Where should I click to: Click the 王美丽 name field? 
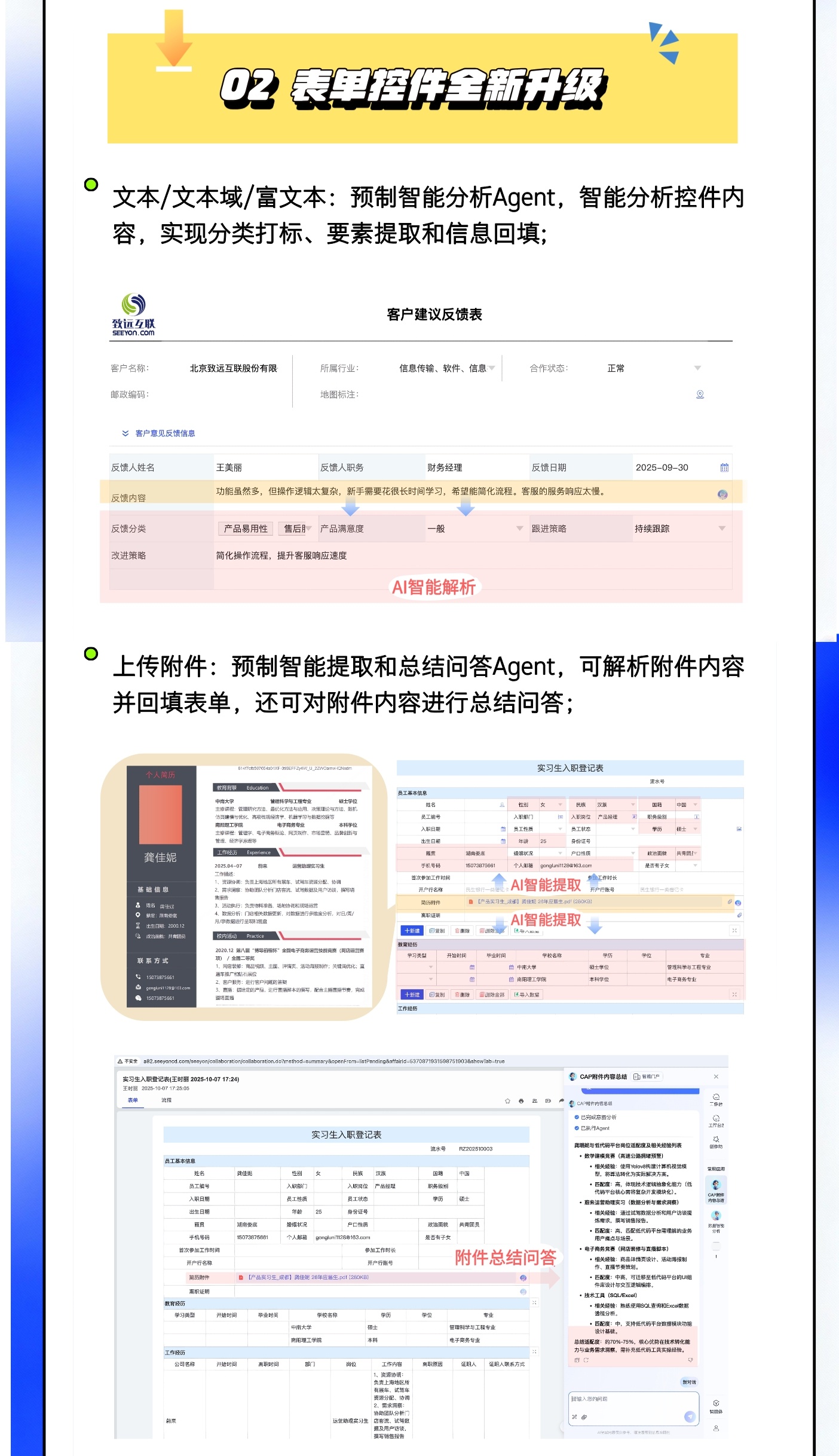[265, 467]
